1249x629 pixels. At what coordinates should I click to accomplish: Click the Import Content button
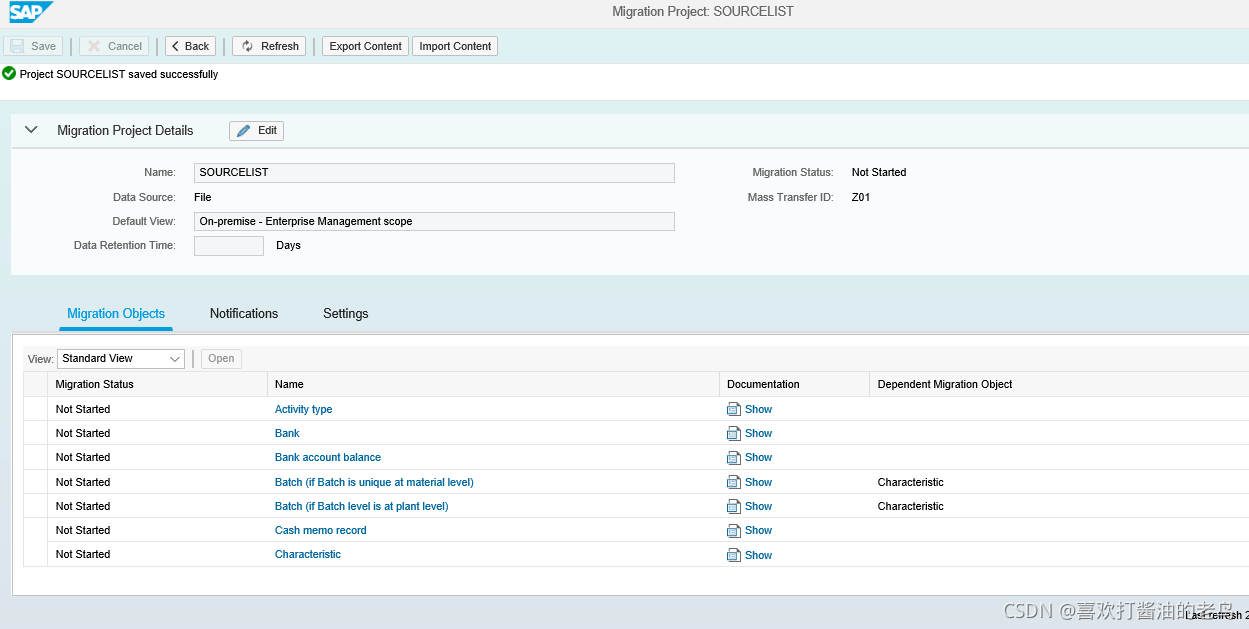pyautogui.click(x=455, y=46)
